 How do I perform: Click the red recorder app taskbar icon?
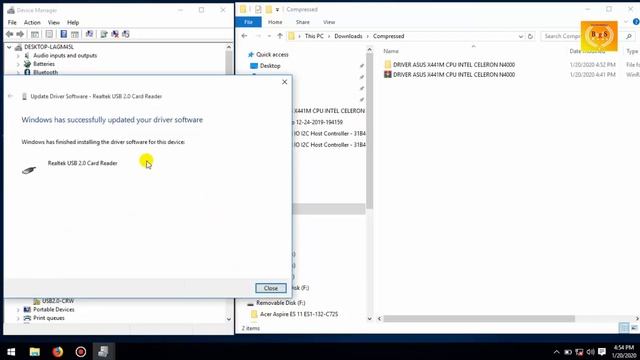click(x=80, y=351)
